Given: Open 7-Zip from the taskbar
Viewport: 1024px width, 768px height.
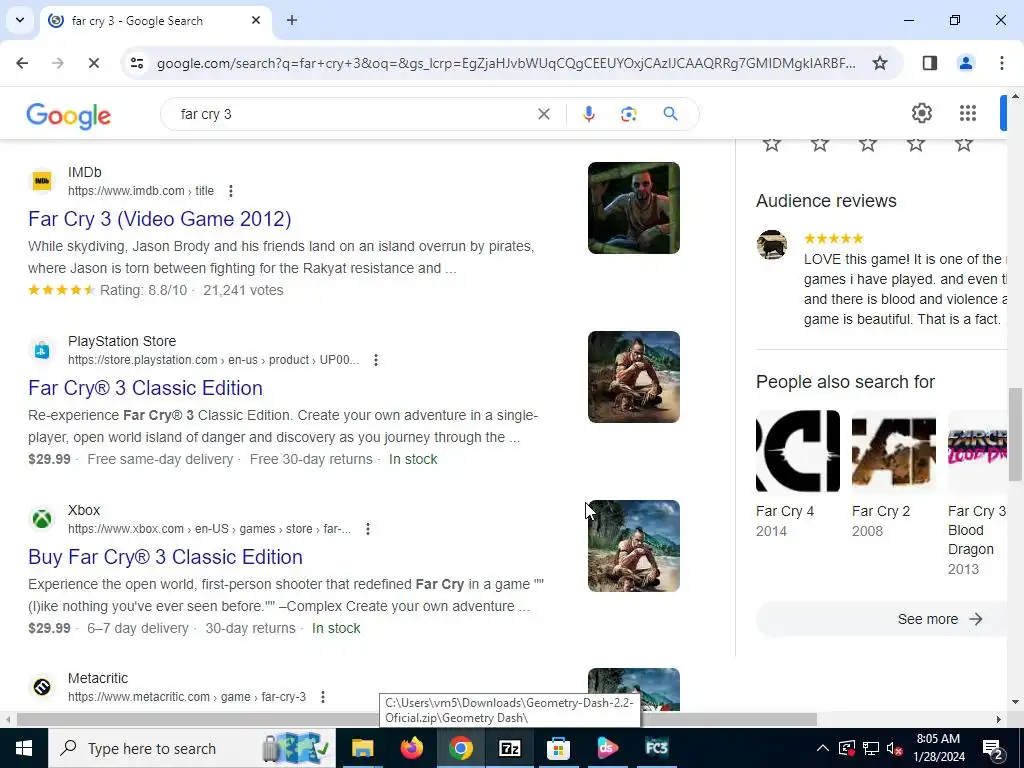Looking at the screenshot, I should (x=509, y=748).
